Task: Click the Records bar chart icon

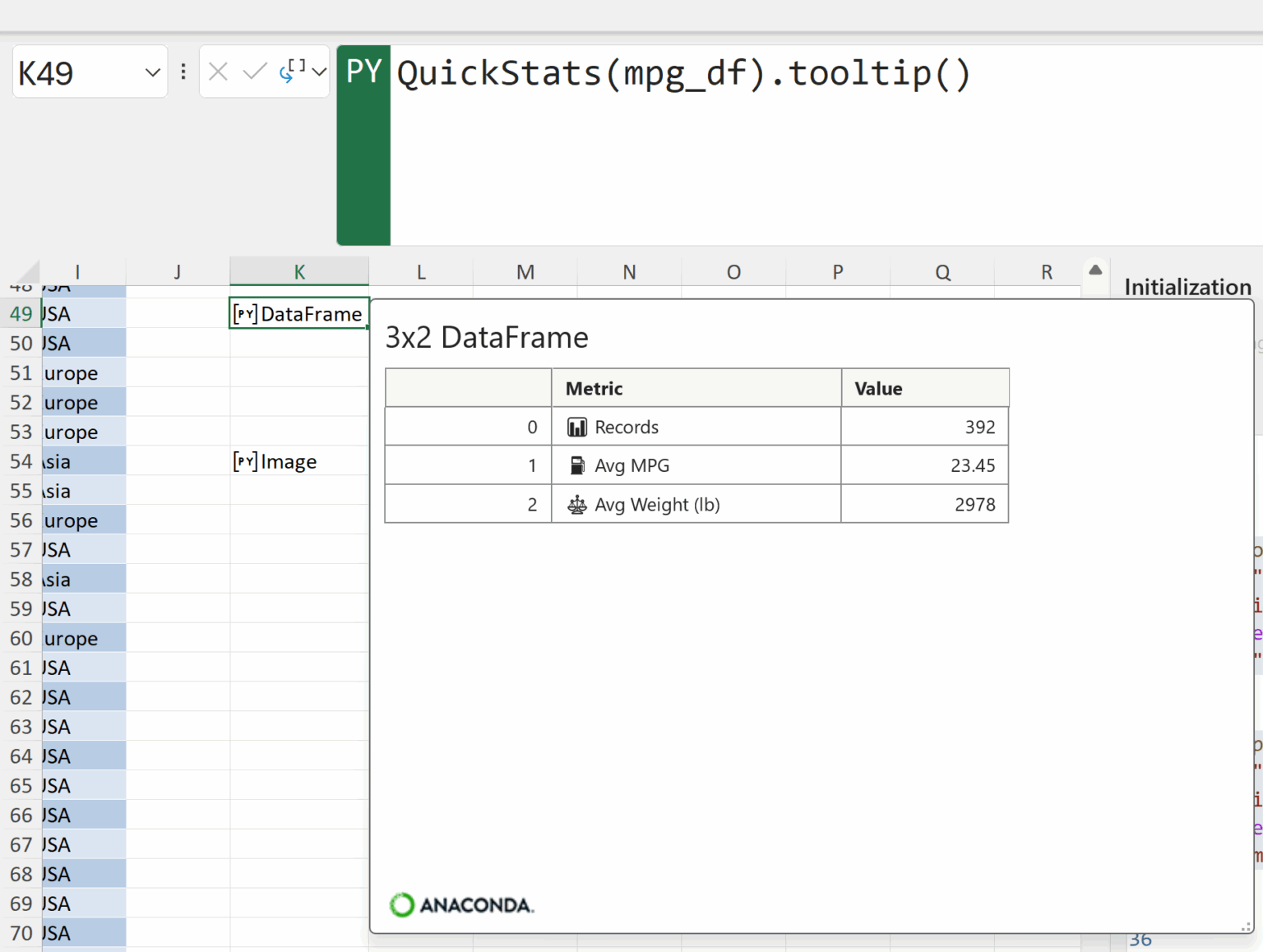Action: pyautogui.click(x=577, y=427)
